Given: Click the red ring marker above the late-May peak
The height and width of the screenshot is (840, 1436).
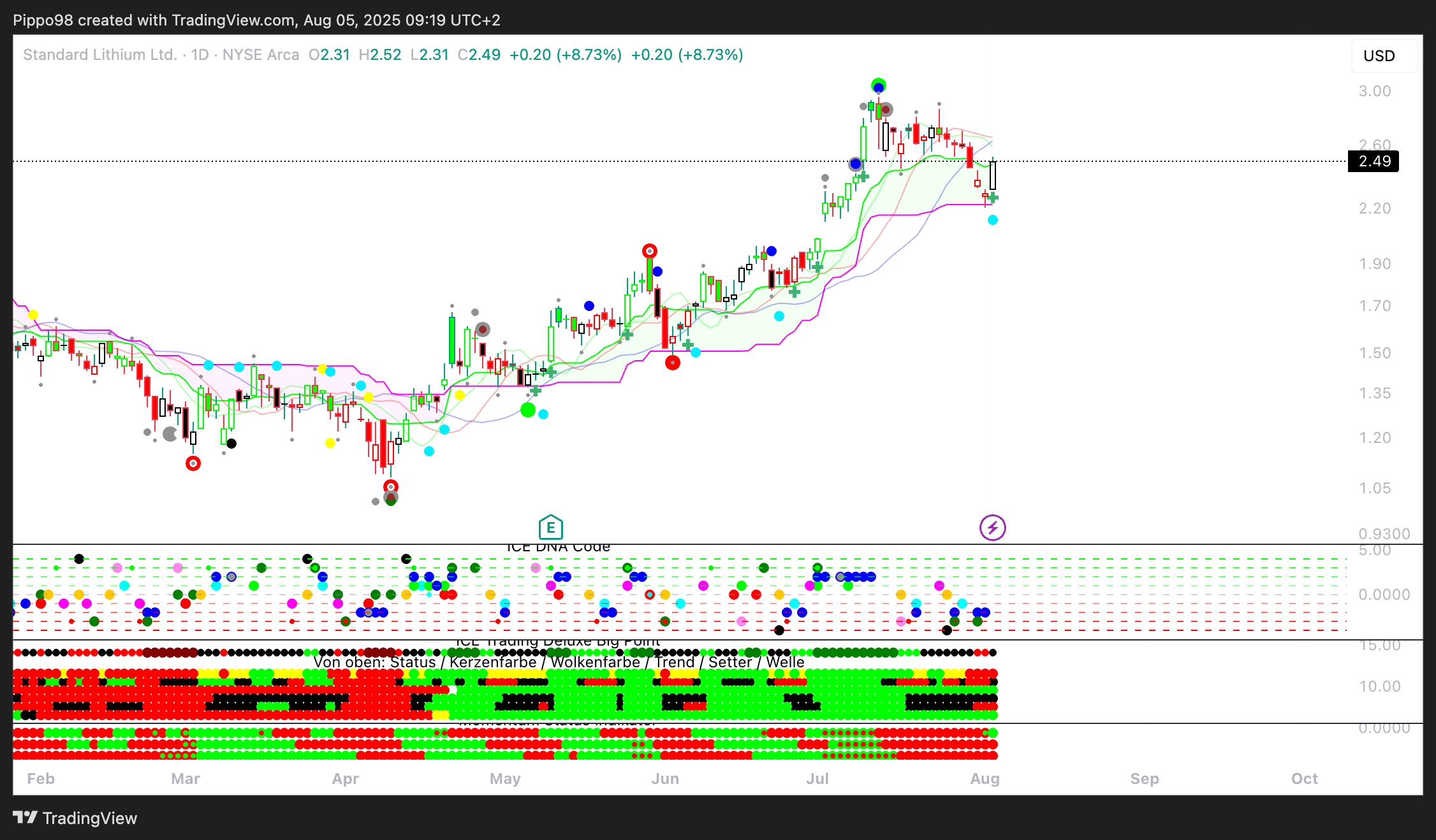Looking at the screenshot, I should coord(649,251).
